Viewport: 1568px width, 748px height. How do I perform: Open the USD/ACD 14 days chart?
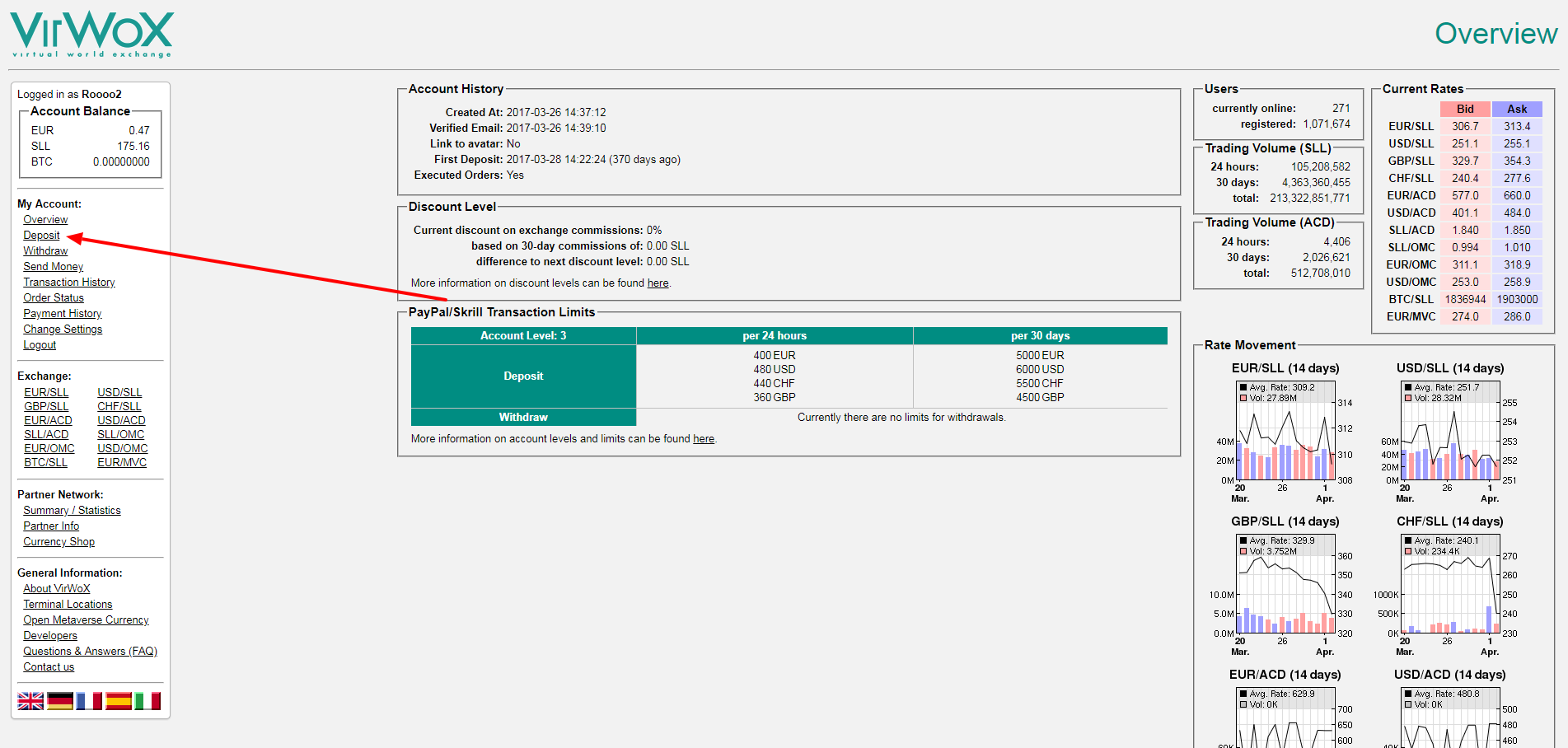[x=1450, y=708]
